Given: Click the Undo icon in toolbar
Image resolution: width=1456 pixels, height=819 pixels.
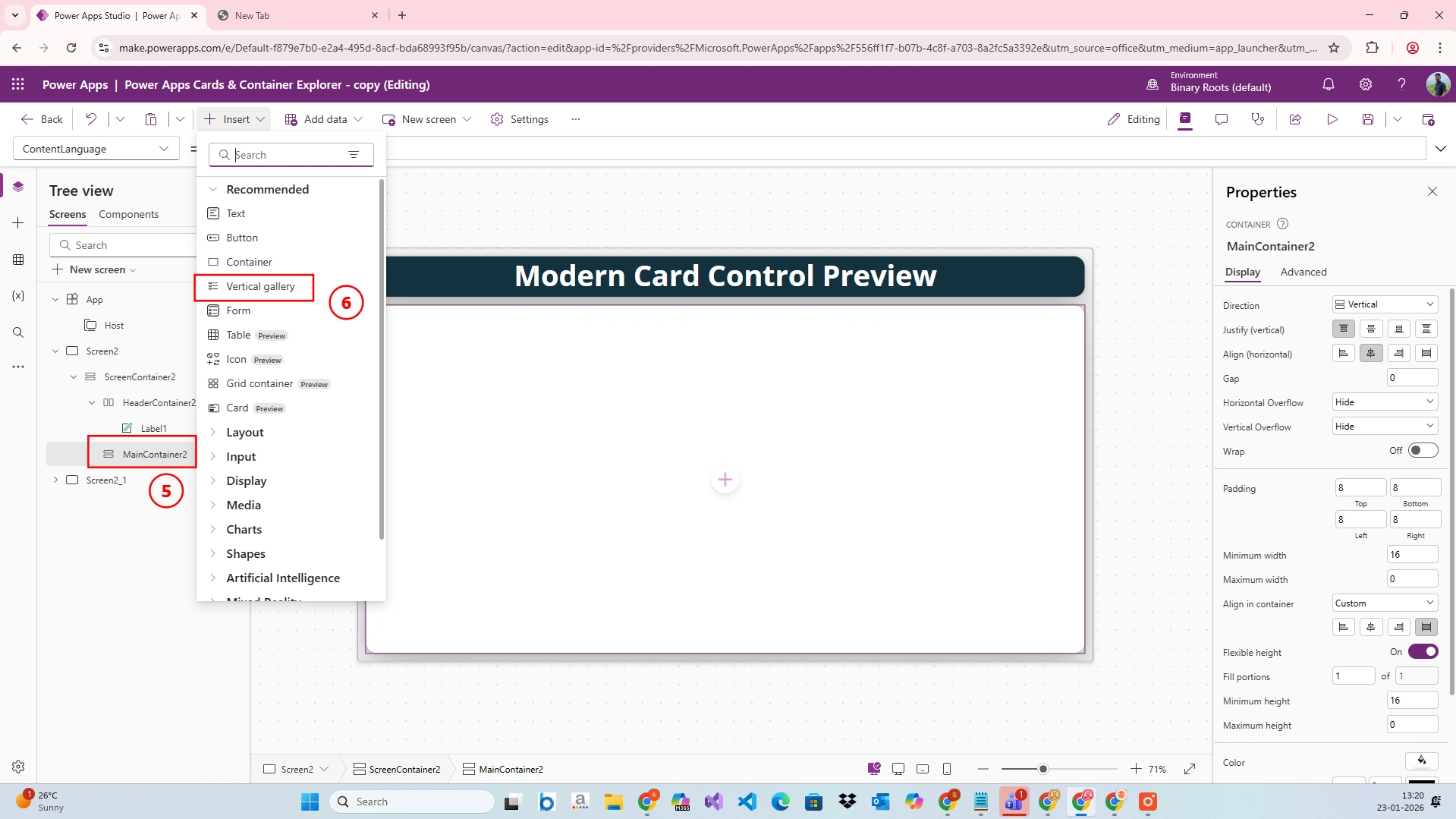Looking at the screenshot, I should (91, 119).
